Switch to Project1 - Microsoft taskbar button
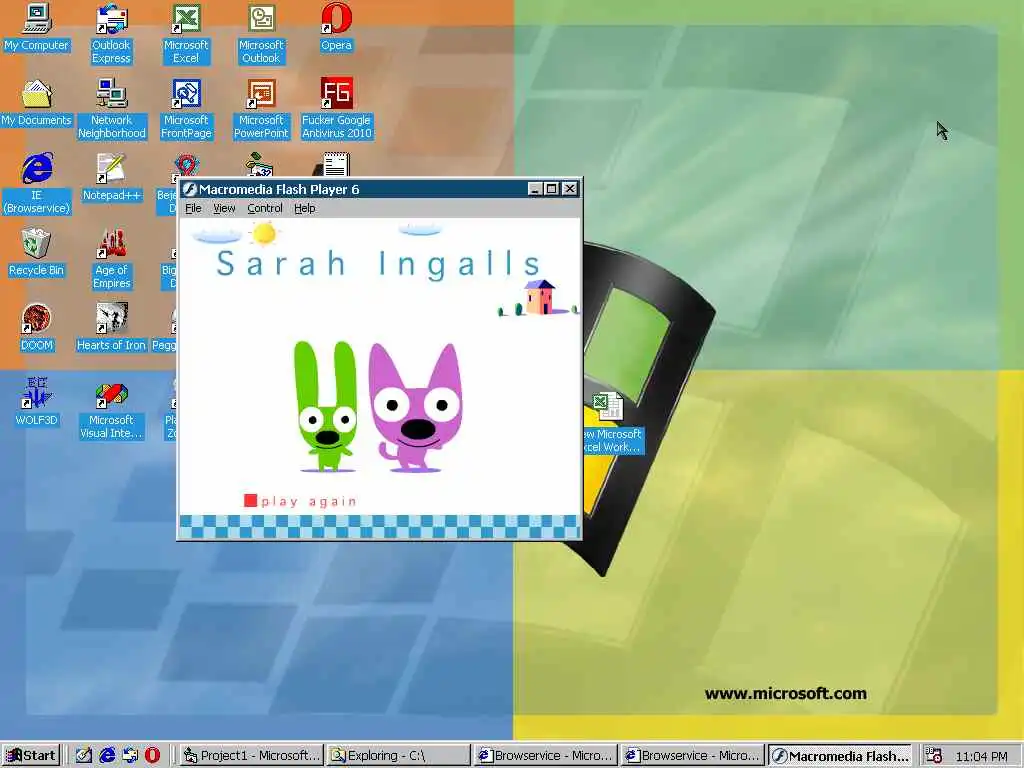 coord(252,756)
